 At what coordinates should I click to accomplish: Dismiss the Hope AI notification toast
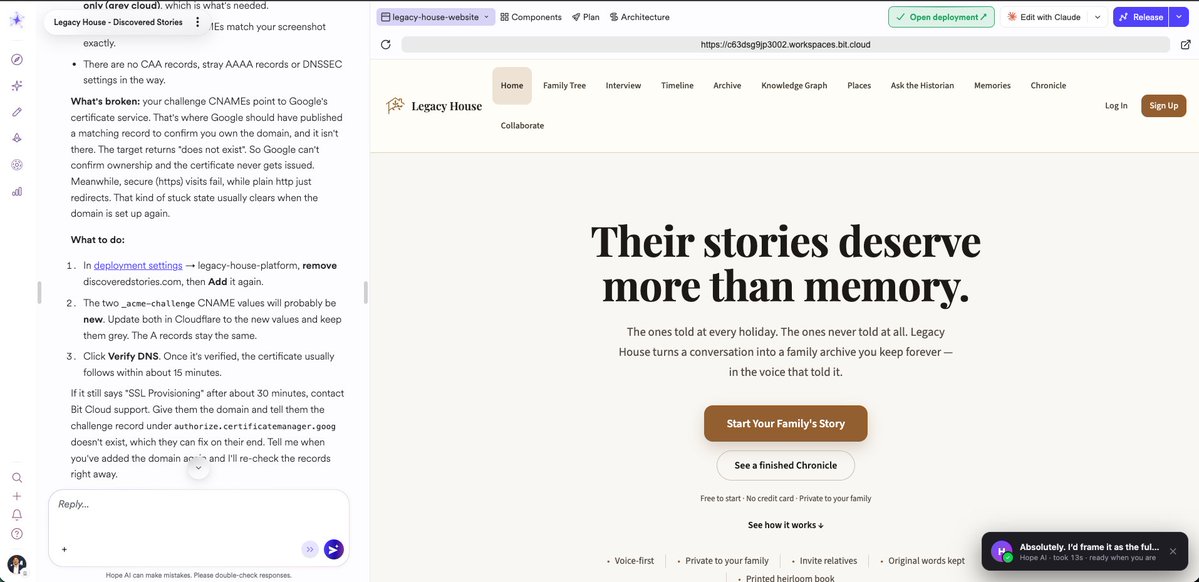pos(1172,551)
